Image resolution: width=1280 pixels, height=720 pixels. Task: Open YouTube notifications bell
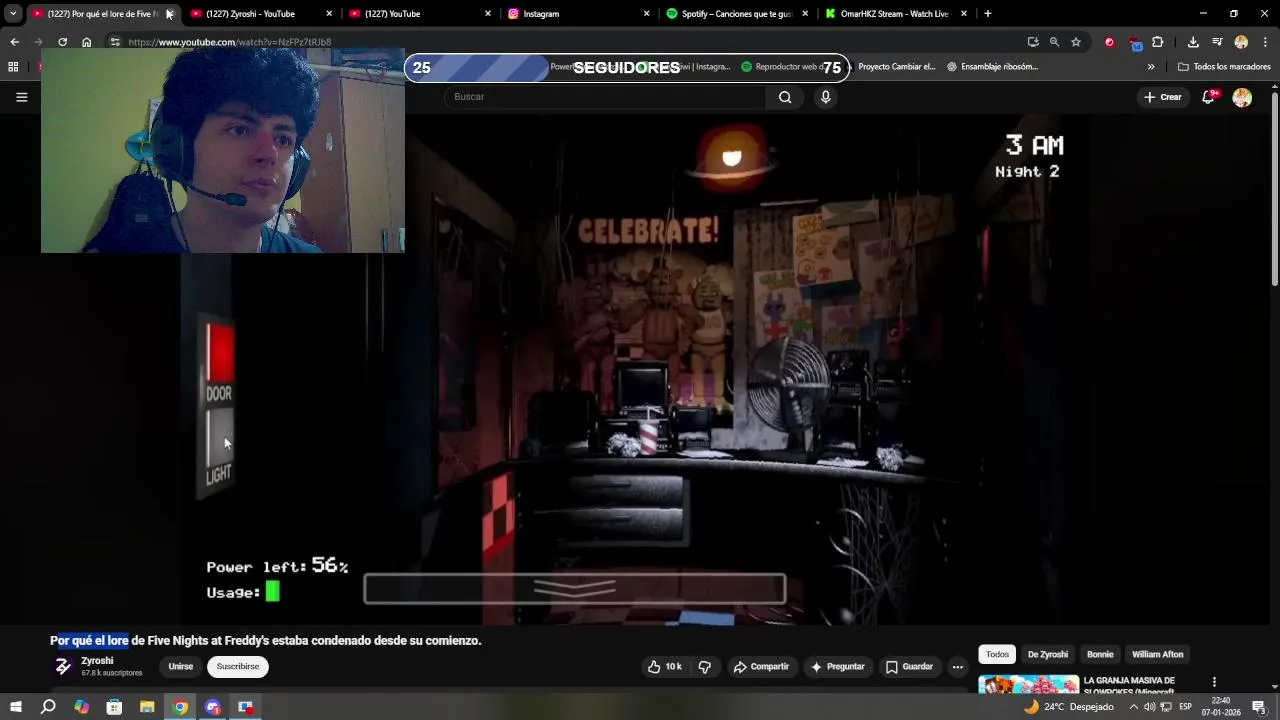pos(1209,96)
